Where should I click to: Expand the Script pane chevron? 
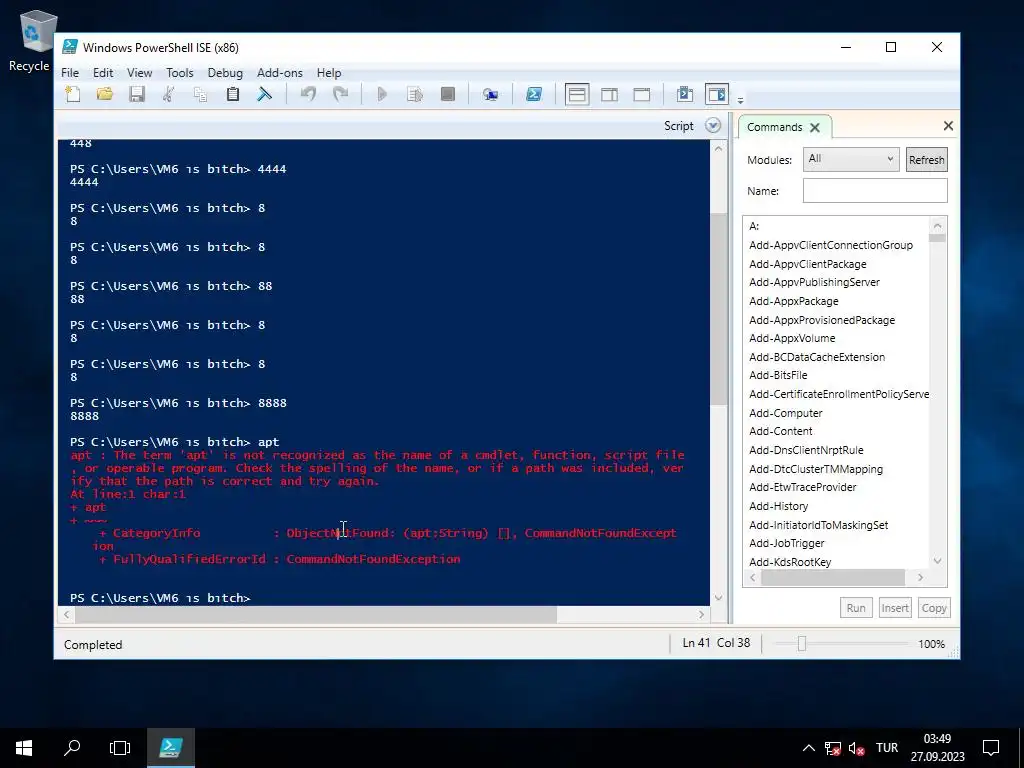tap(713, 125)
